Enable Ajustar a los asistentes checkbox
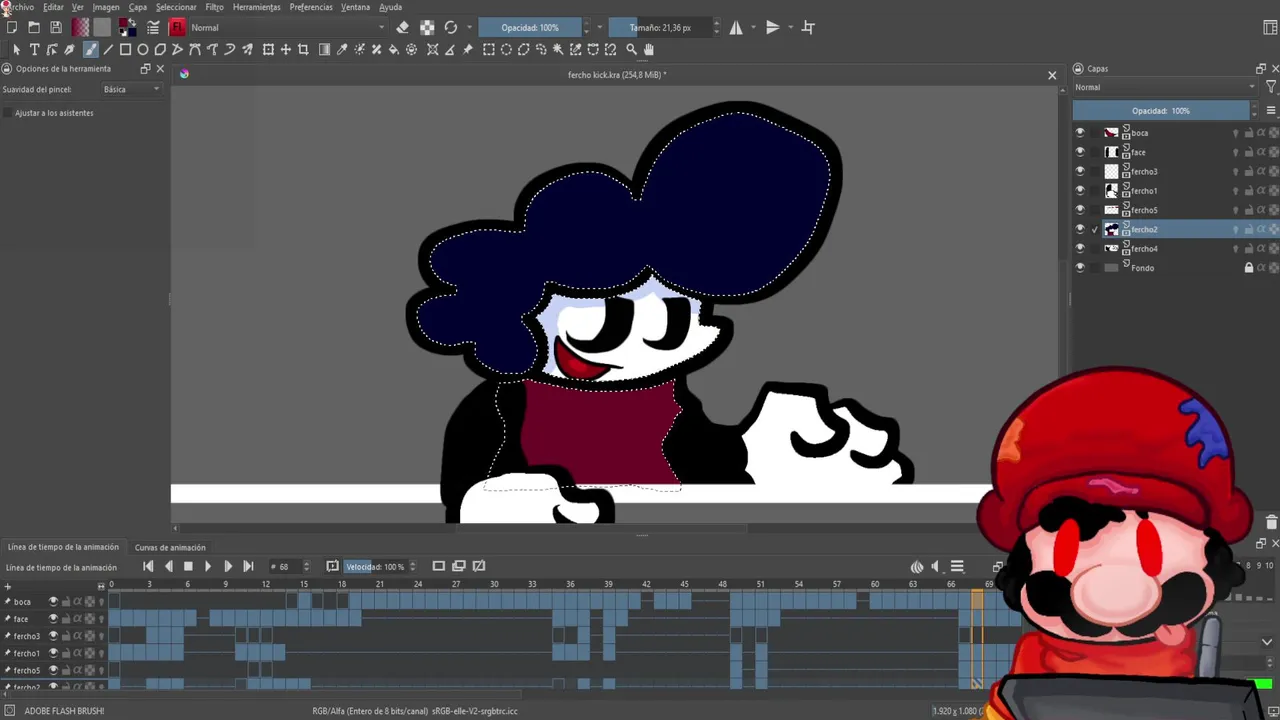 [8, 113]
